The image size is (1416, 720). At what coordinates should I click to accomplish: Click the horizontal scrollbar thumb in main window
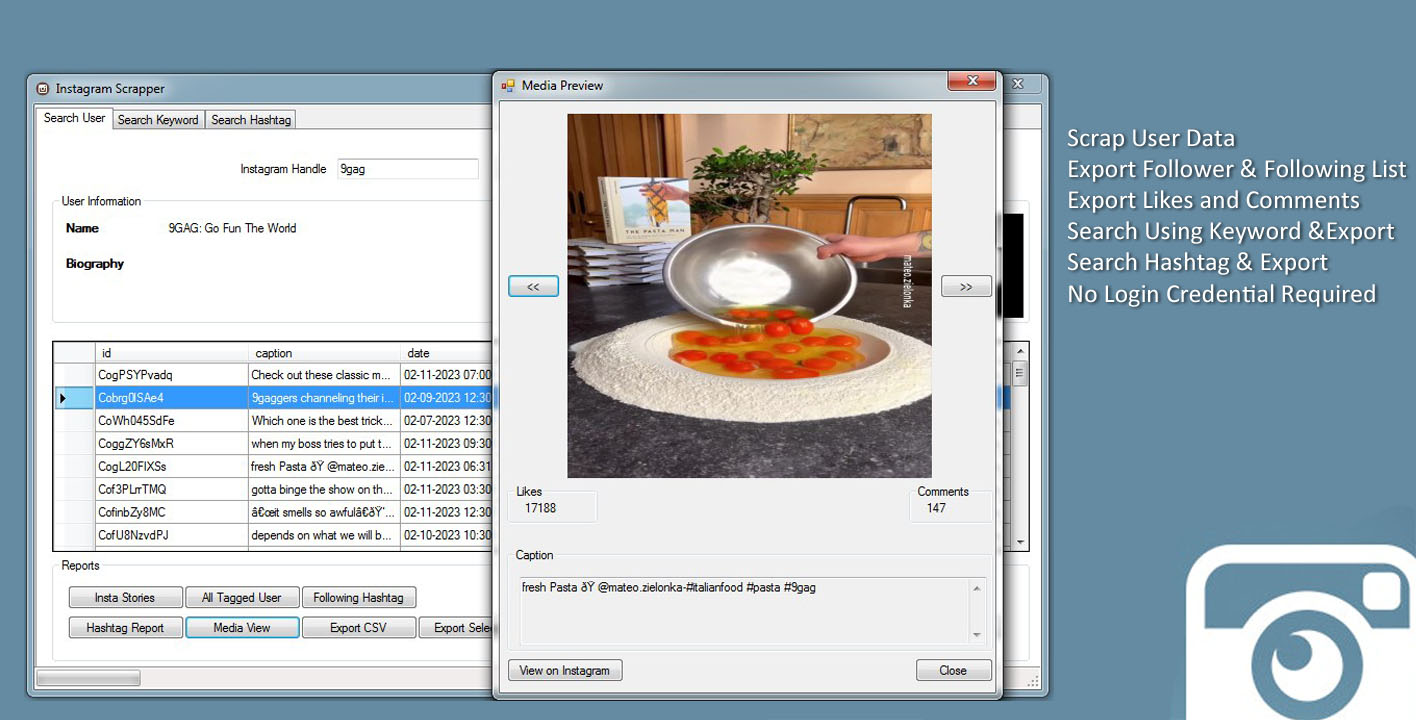(88, 678)
